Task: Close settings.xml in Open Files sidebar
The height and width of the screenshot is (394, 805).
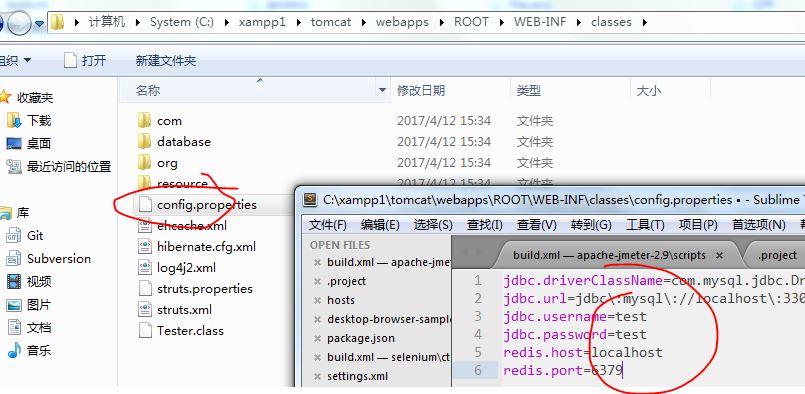Action: [317, 377]
